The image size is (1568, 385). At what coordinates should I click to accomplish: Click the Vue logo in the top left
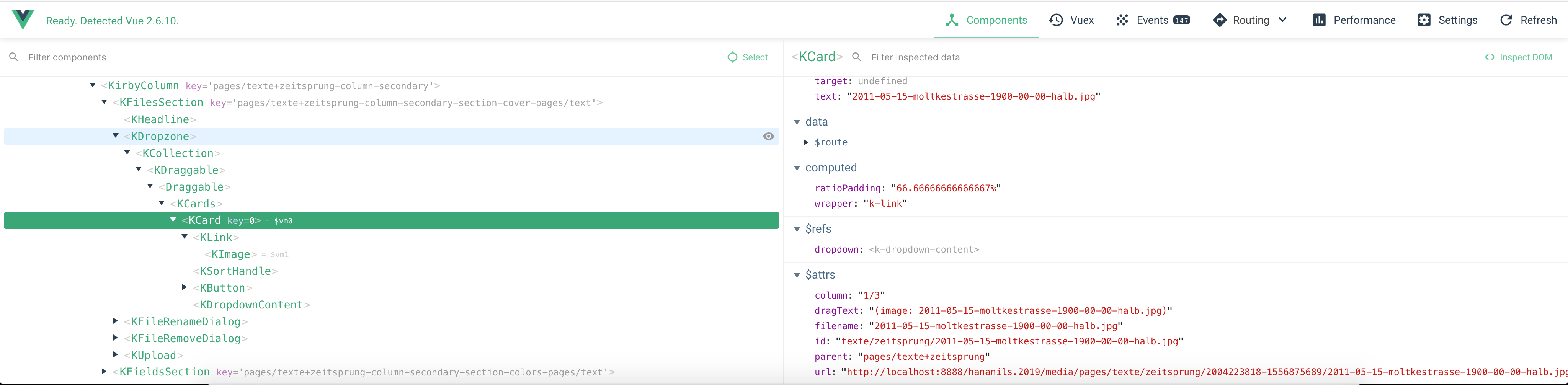23,19
